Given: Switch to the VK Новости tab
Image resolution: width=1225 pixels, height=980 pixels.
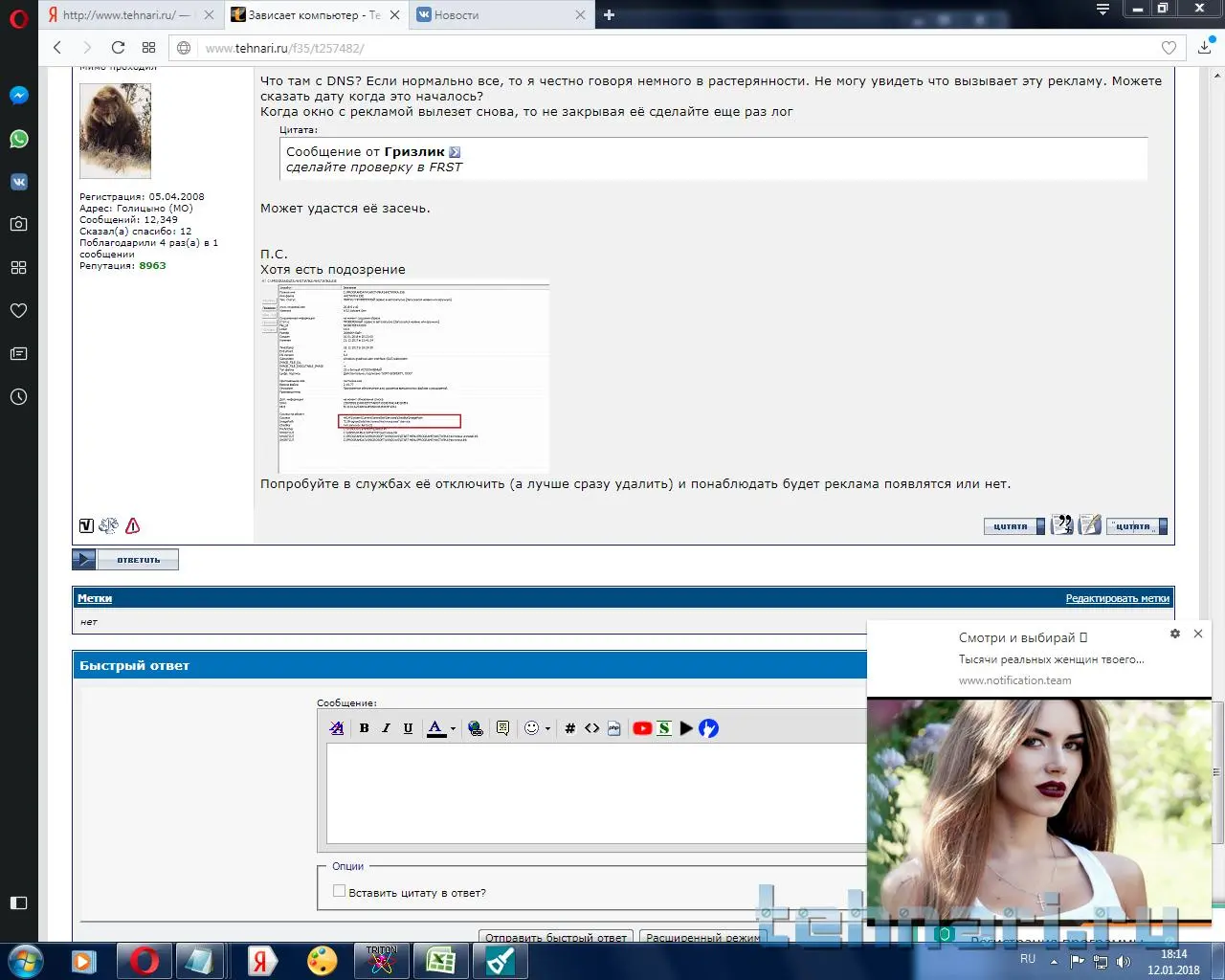Looking at the screenshot, I should 501,15.
